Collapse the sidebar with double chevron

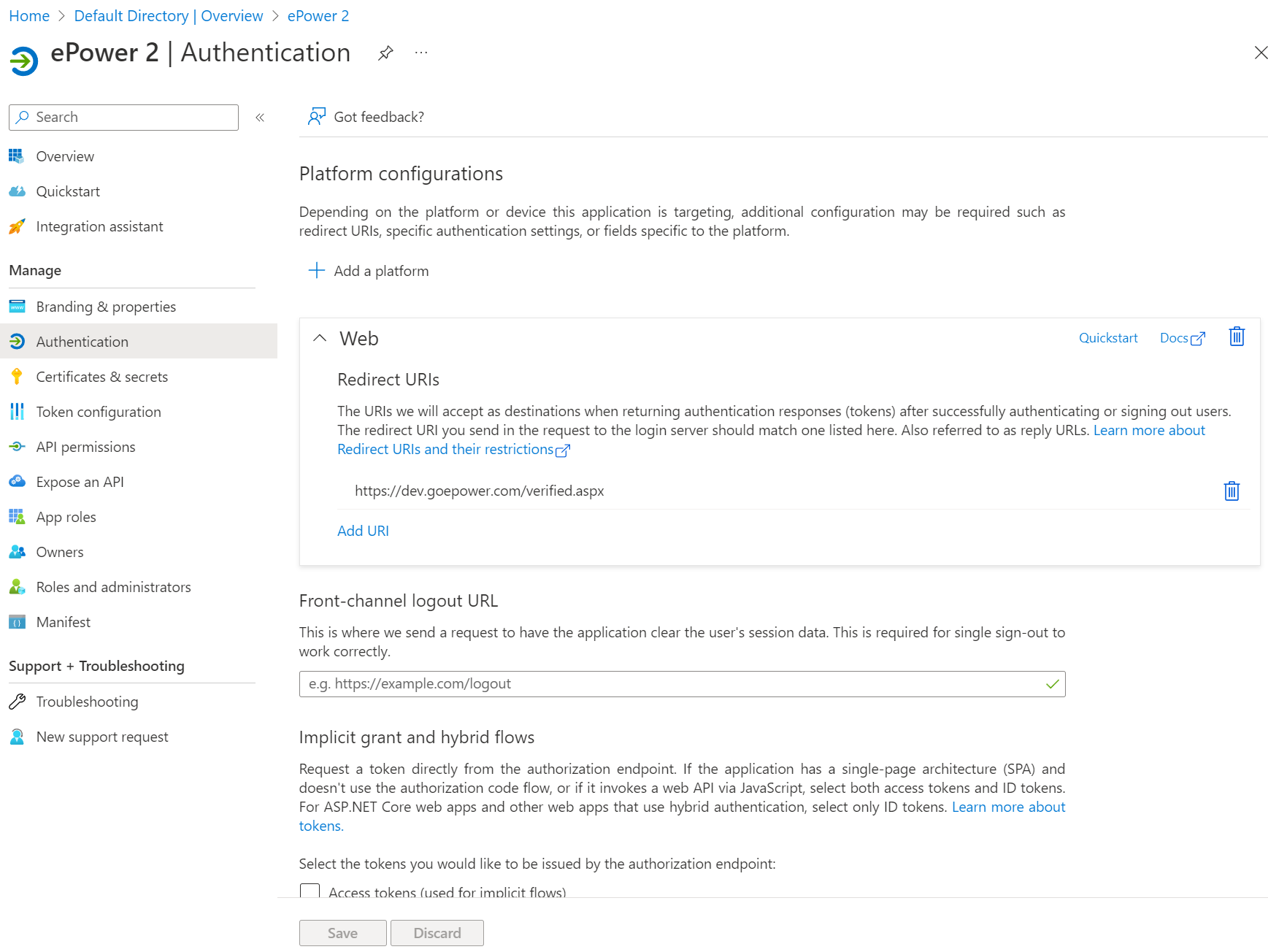(260, 118)
